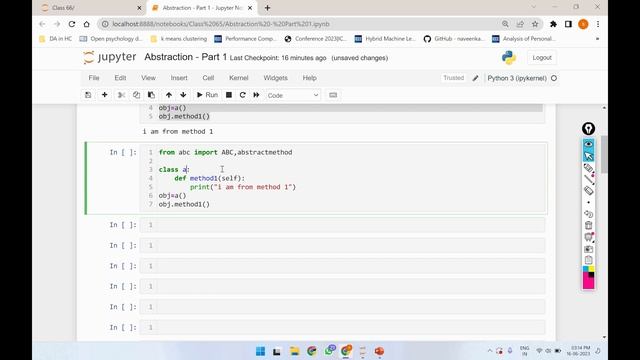
Task: Insert cell below with plus icon
Action: pos(104,95)
